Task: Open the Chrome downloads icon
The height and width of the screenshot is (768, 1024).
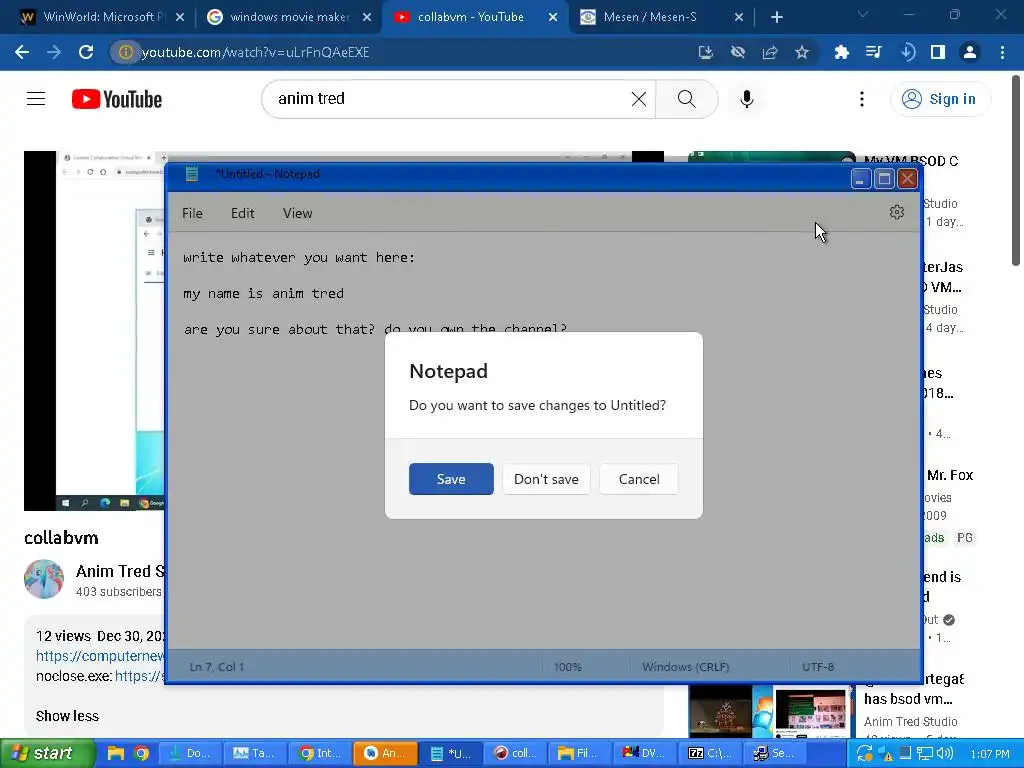Action: 906,52
